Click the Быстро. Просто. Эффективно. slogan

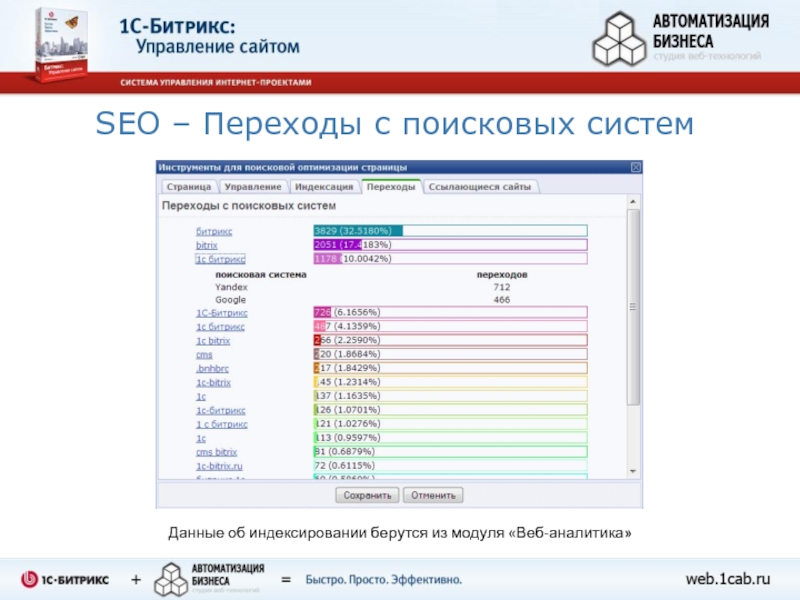[384, 580]
